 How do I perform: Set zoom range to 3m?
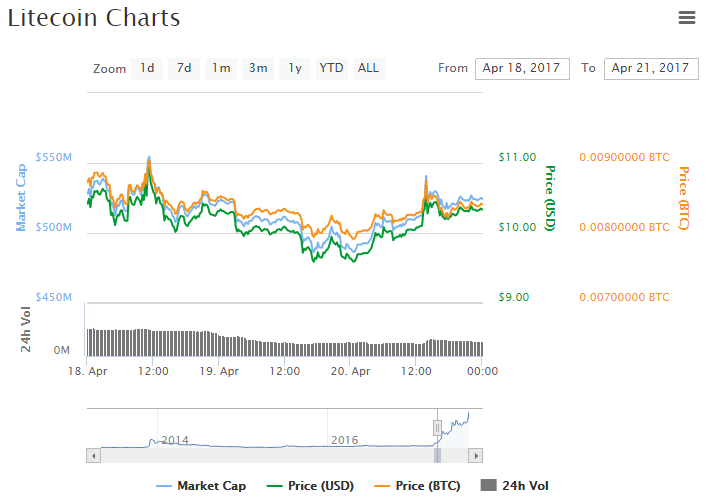point(258,69)
